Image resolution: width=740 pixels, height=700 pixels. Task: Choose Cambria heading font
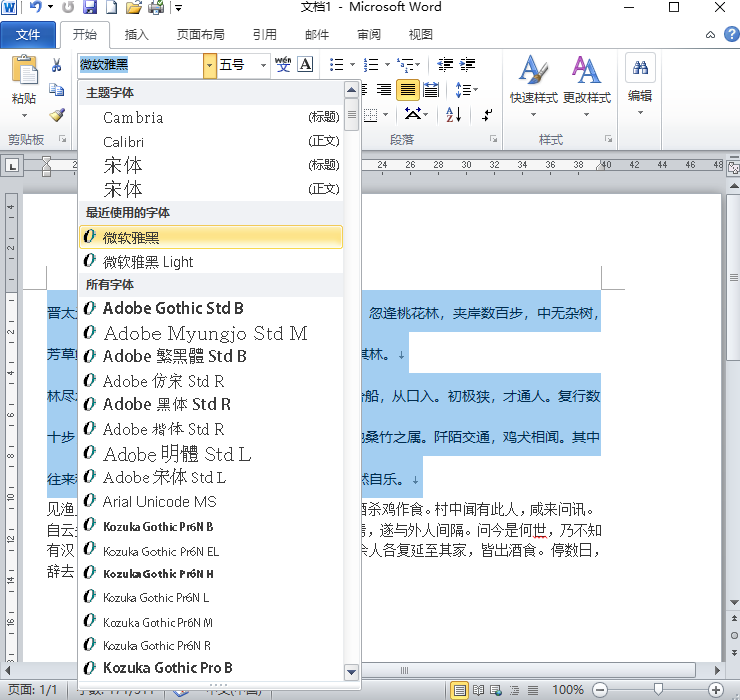210,117
